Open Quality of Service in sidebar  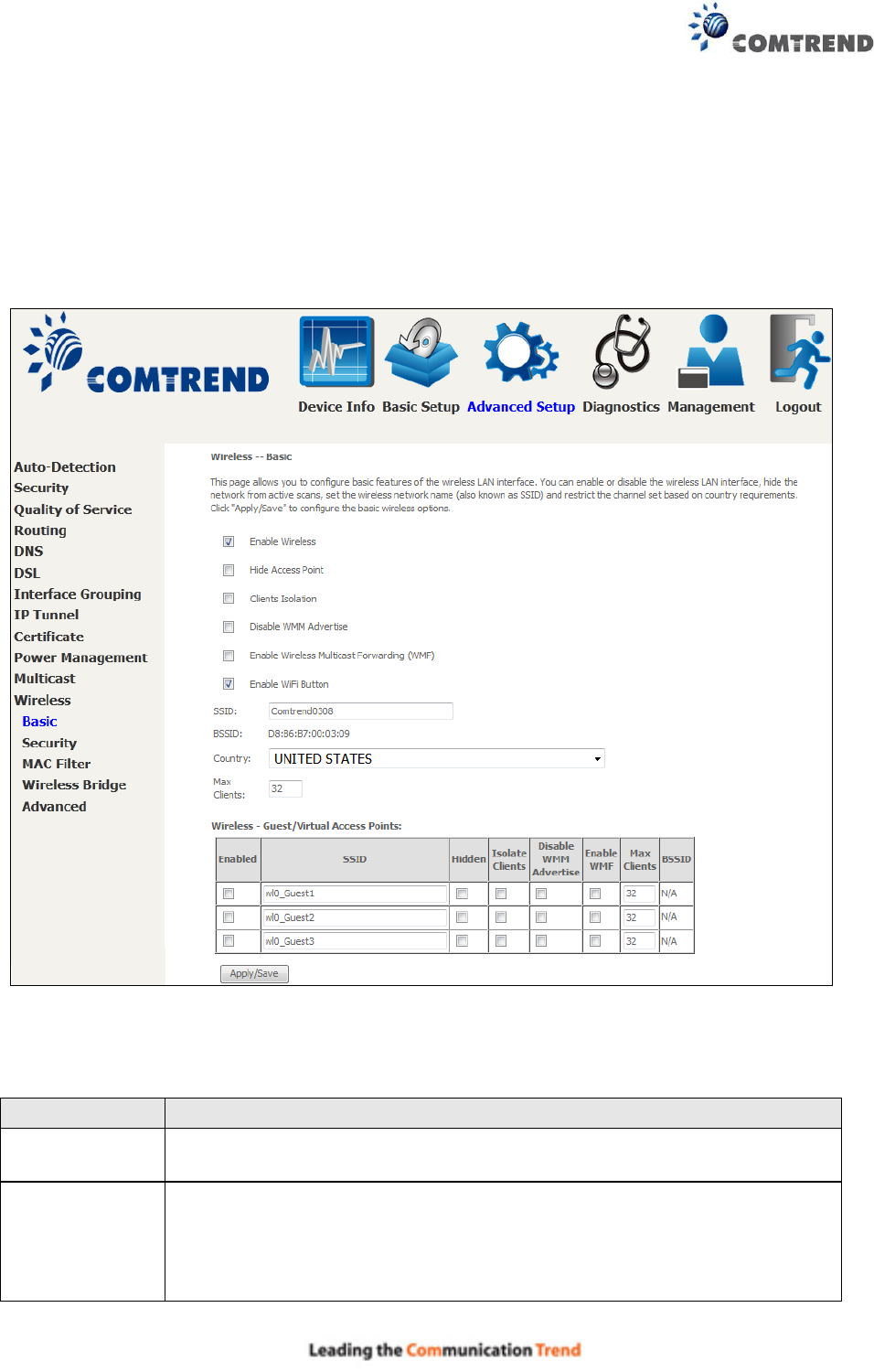click(73, 509)
